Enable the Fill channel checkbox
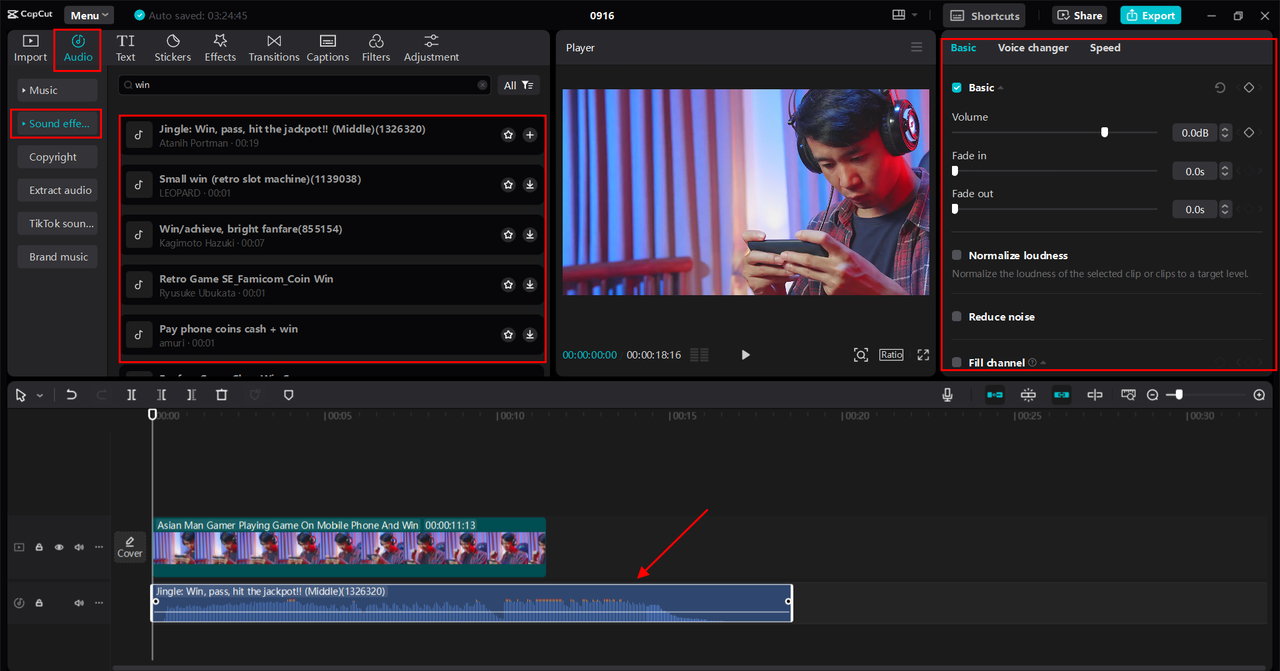 pyautogui.click(x=957, y=362)
